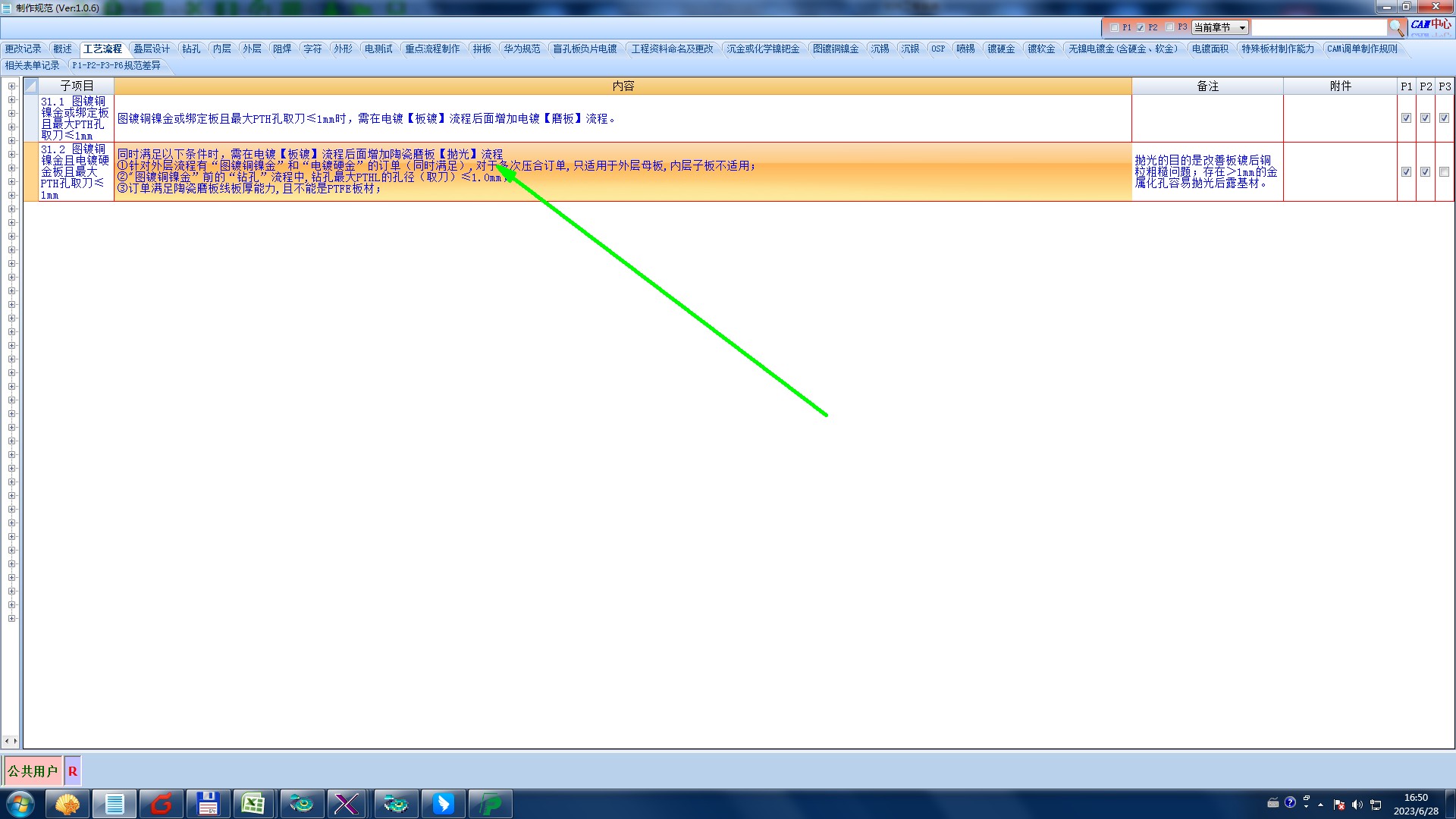Click the CAM中心 logo

pyautogui.click(x=1431, y=25)
